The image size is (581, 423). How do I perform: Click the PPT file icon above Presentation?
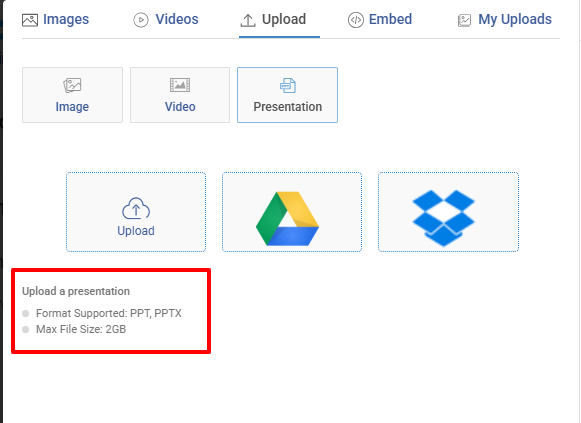coord(288,86)
